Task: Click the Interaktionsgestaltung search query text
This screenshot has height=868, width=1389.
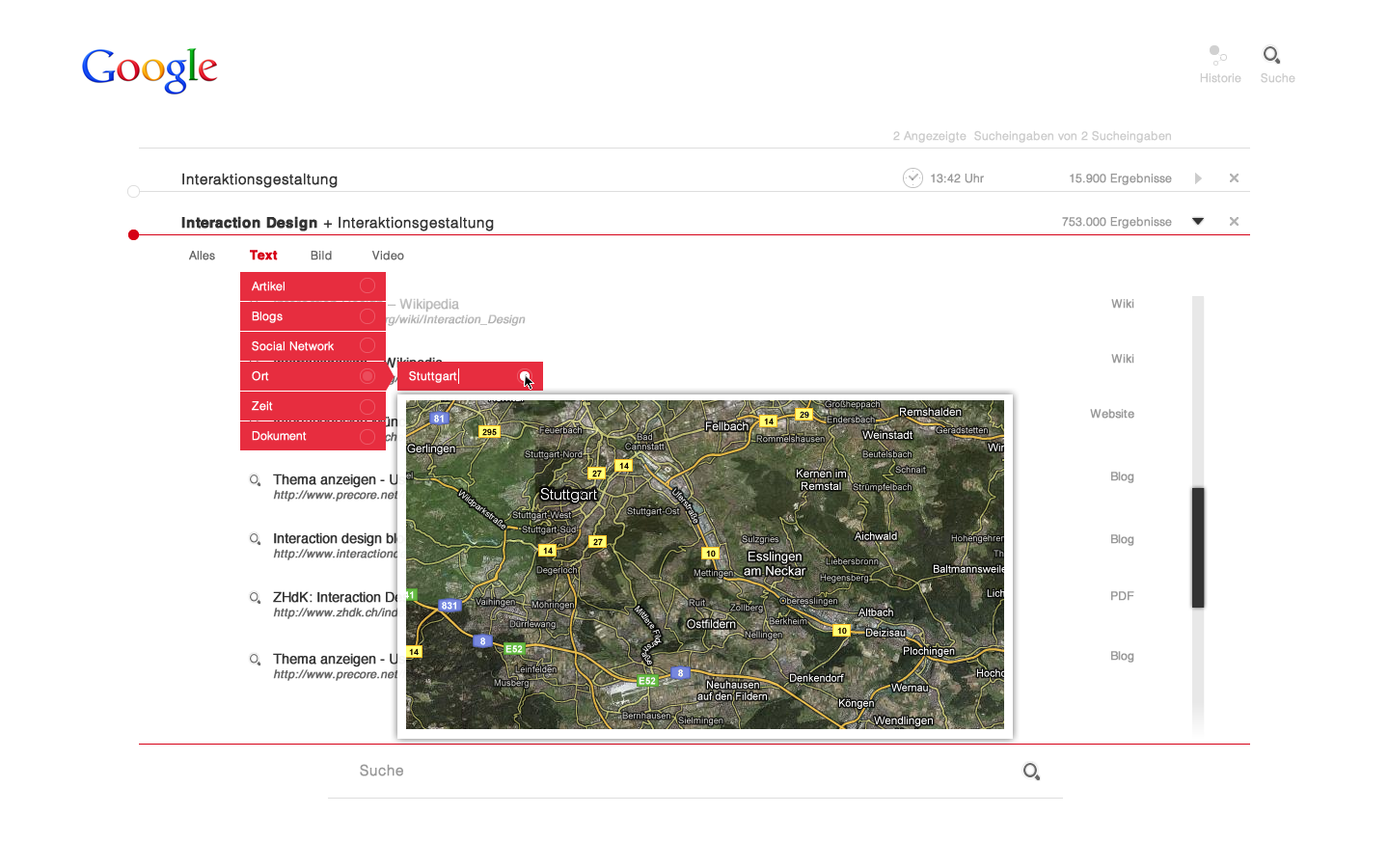Action: 259,179
